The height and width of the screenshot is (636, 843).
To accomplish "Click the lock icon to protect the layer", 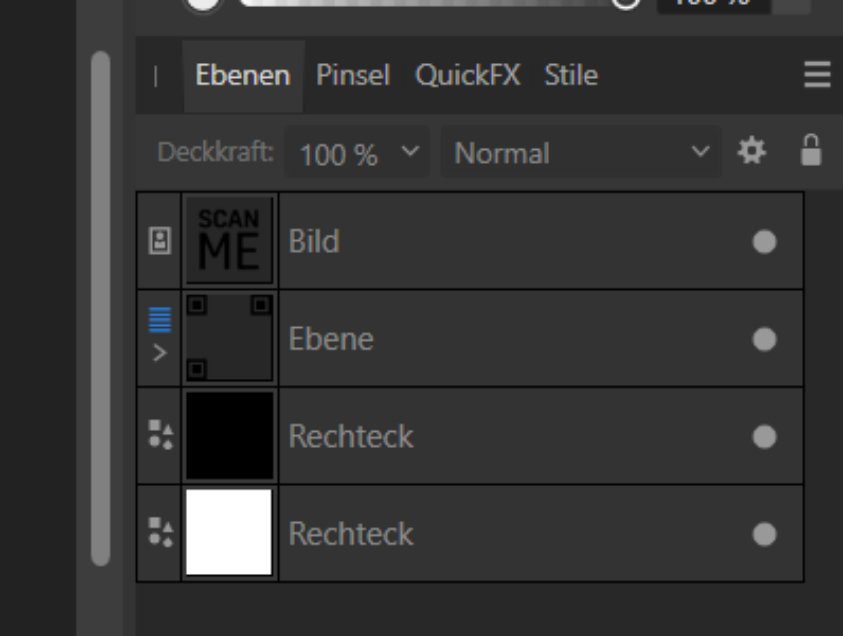I will [x=812, y=152].
